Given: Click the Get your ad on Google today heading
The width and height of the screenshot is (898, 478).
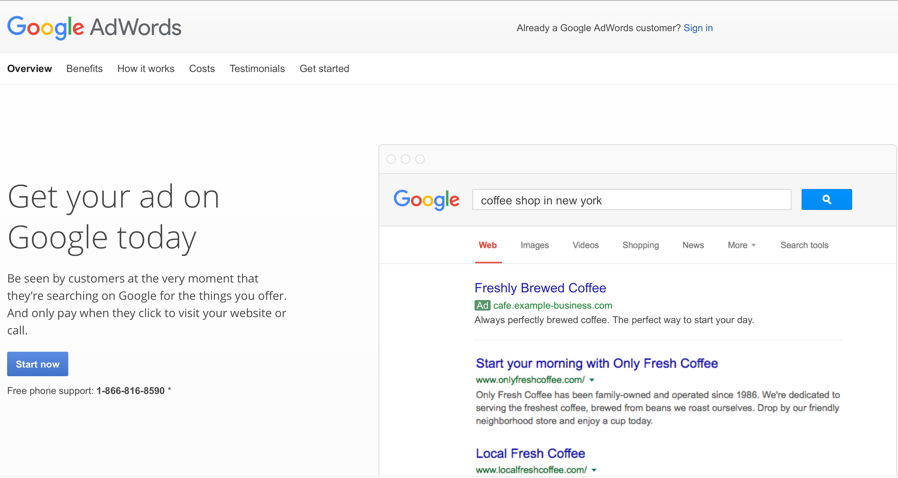Looking at the screenshot, I should coord(113,218).
